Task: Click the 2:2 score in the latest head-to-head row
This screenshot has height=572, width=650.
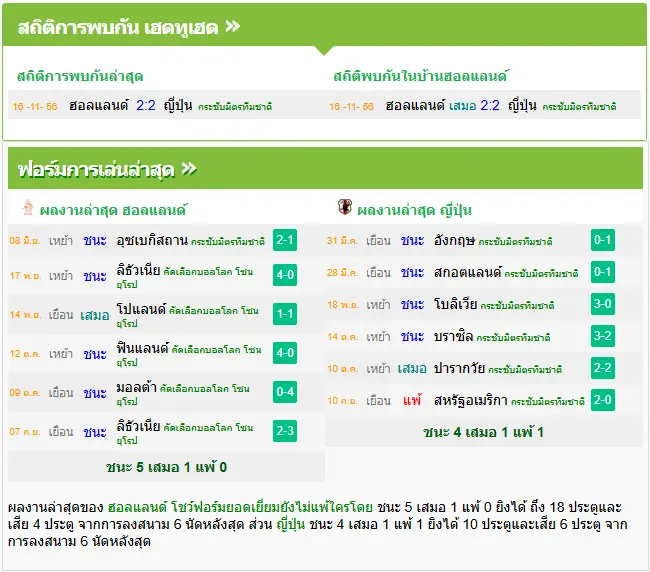Action: tap(146, 105)
